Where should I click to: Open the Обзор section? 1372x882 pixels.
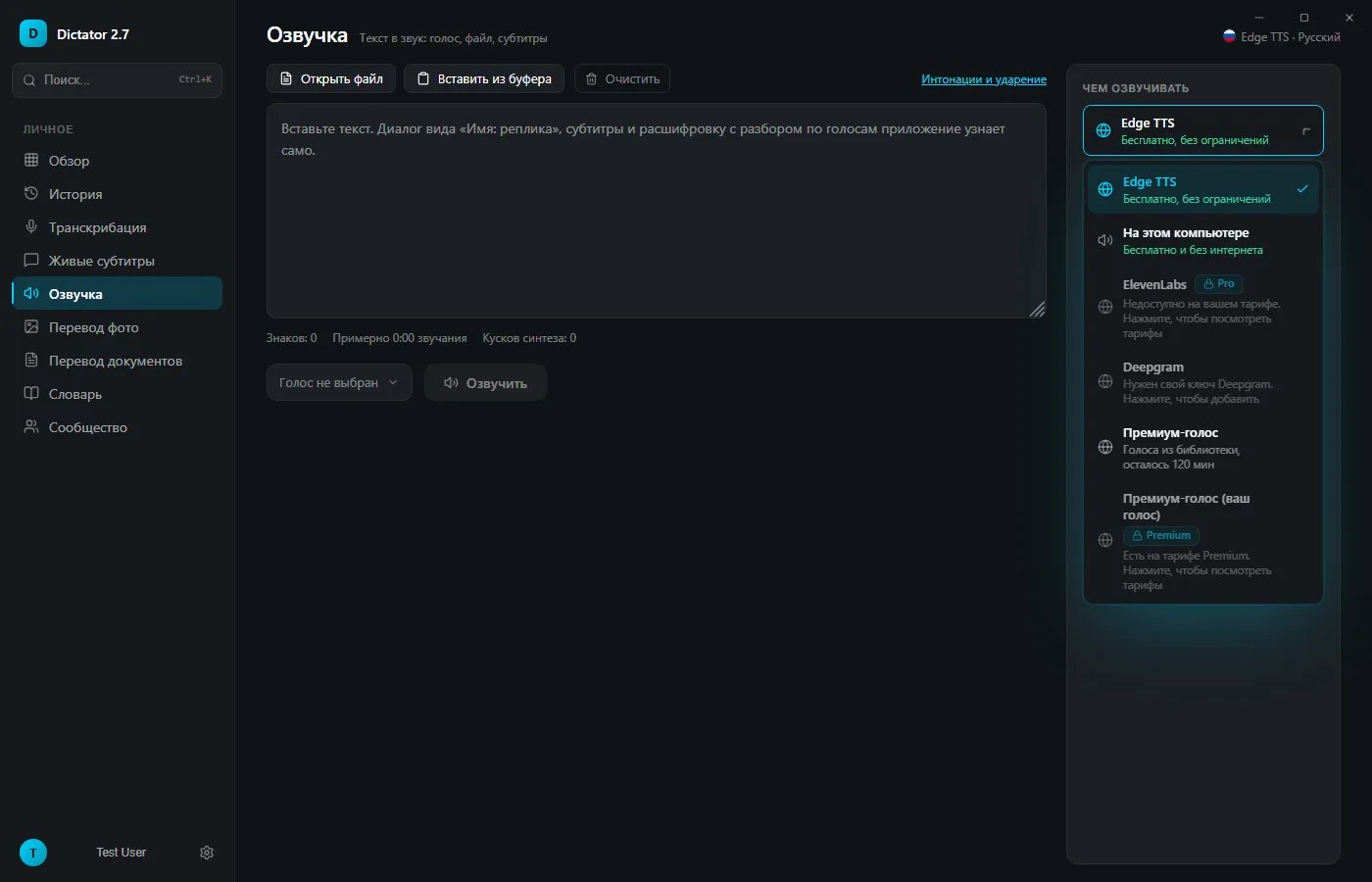click(117, 161)
